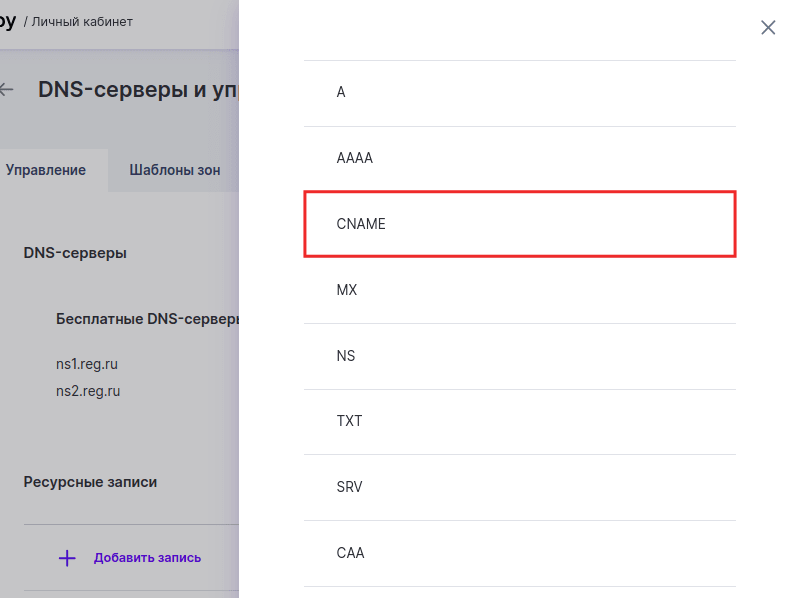Select the CAA record type
Viewport: 791px width, 598px height.
(520, 554)
